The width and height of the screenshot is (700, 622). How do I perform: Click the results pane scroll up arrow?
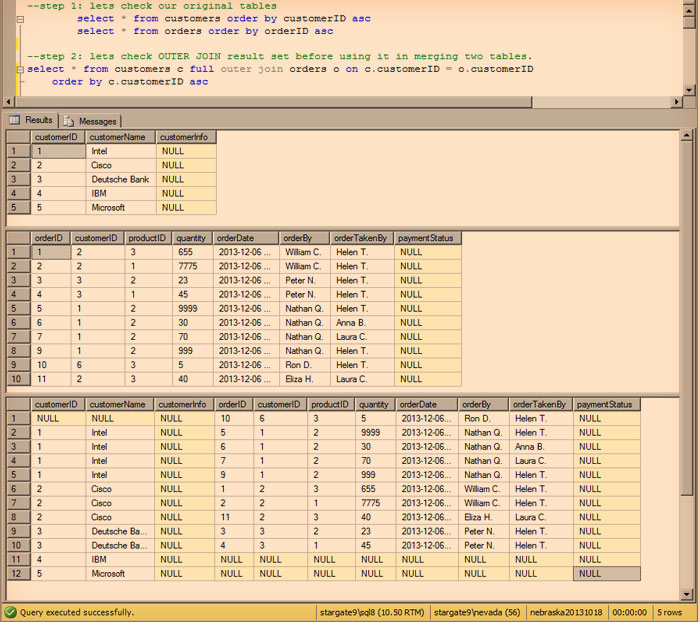pos(687,136)
